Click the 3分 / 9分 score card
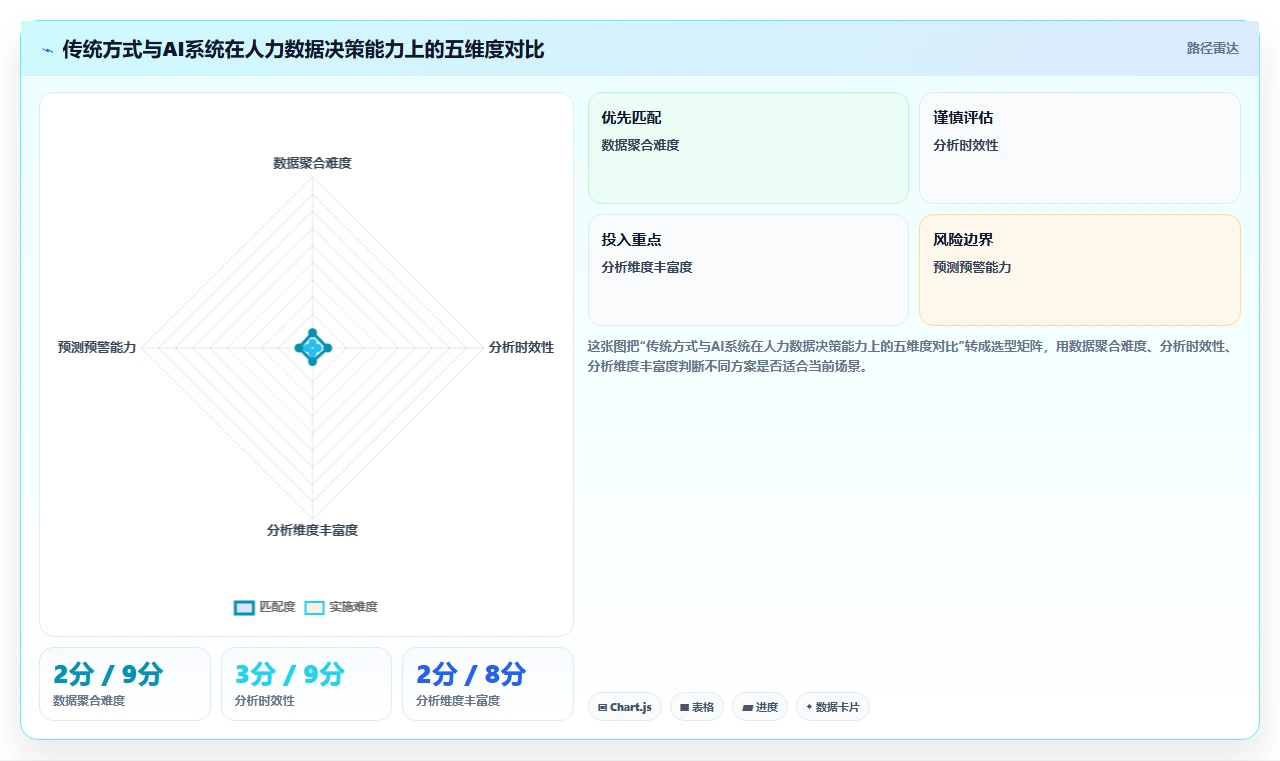Image resolution: width=1280 pixels, height=761 pixels. [306, 684]
